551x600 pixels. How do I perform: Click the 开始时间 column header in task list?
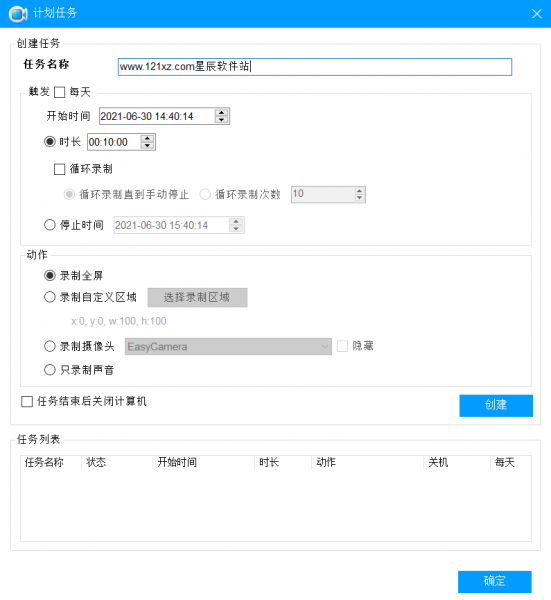click(177, 462)
